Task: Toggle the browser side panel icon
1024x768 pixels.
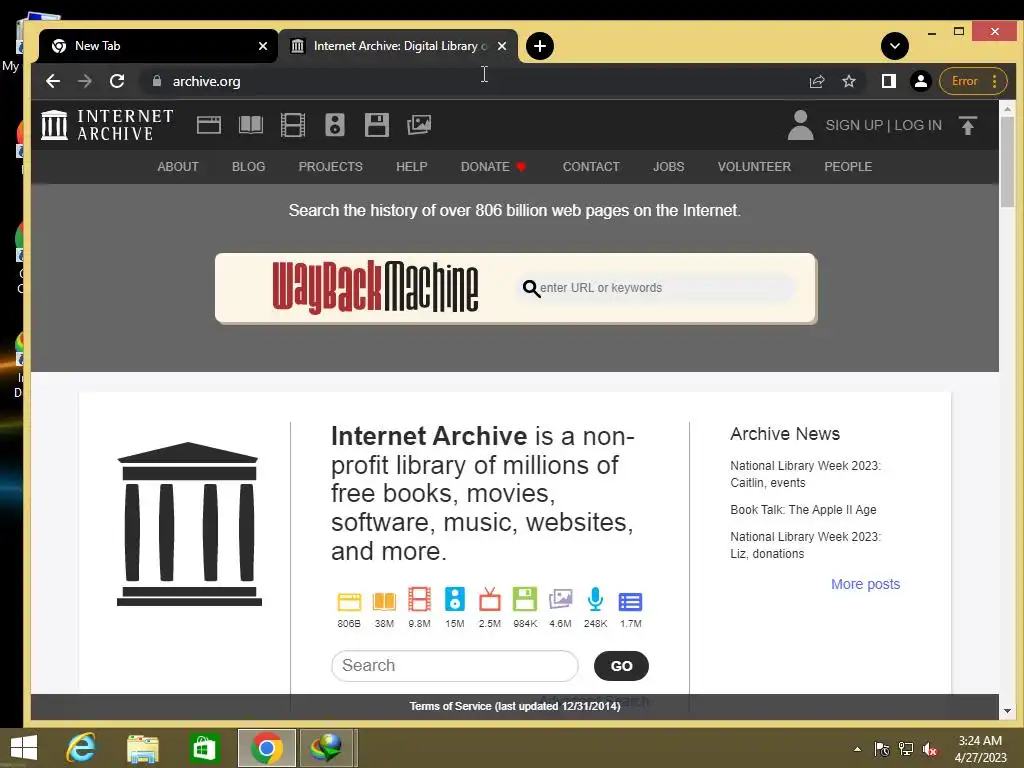Action: [889, 81]
